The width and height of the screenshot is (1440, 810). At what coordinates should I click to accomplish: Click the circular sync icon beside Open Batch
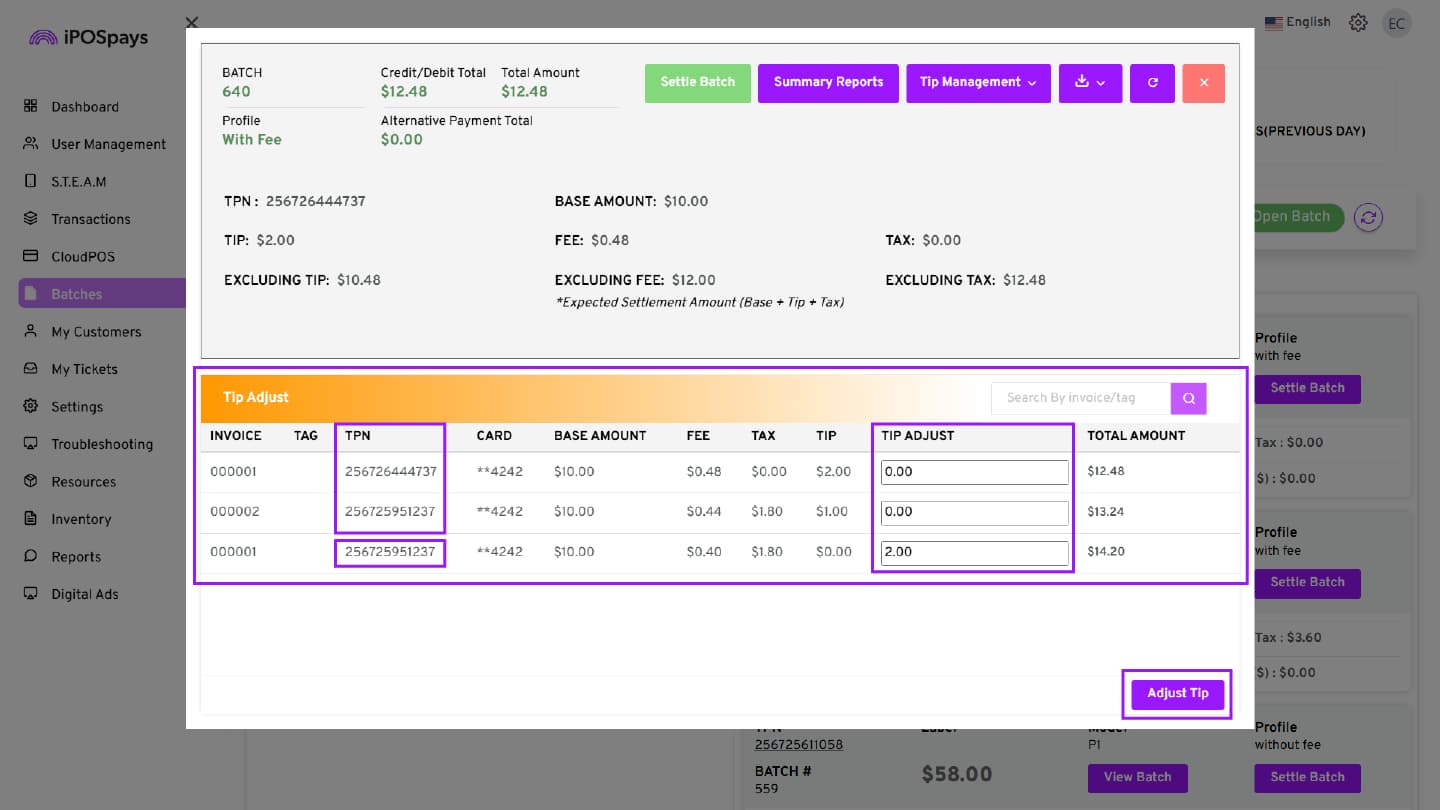point(1368,217)
